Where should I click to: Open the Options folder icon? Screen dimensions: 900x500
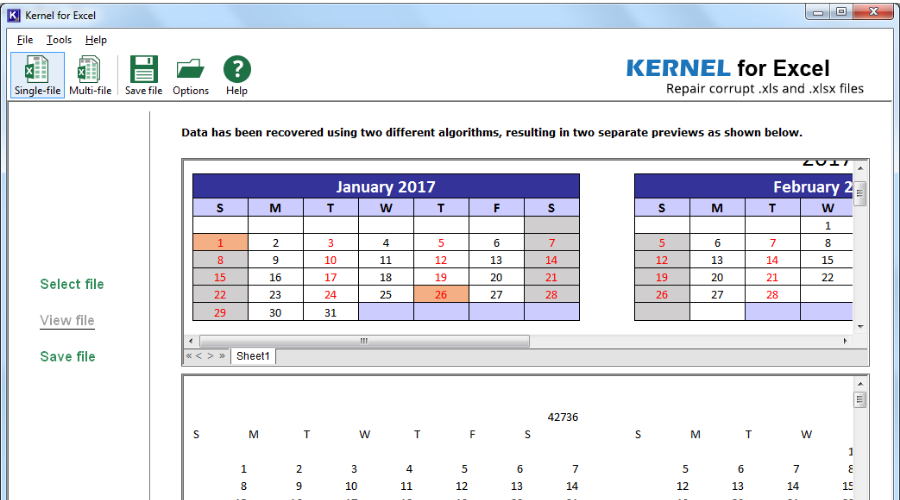(191, 75)
